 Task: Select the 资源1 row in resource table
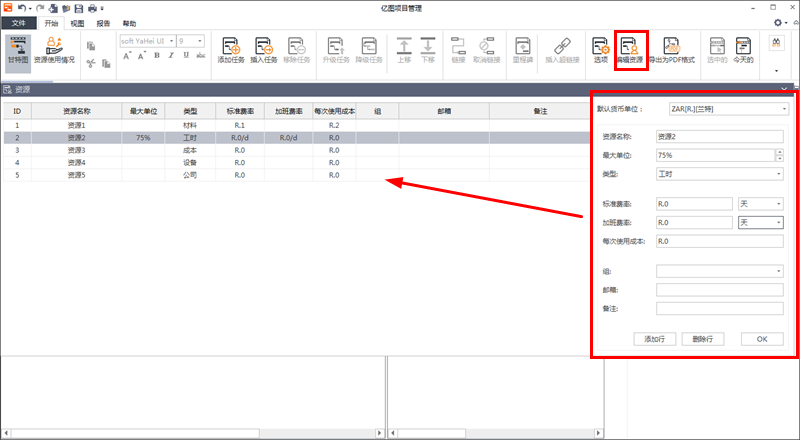pos(297,125)
